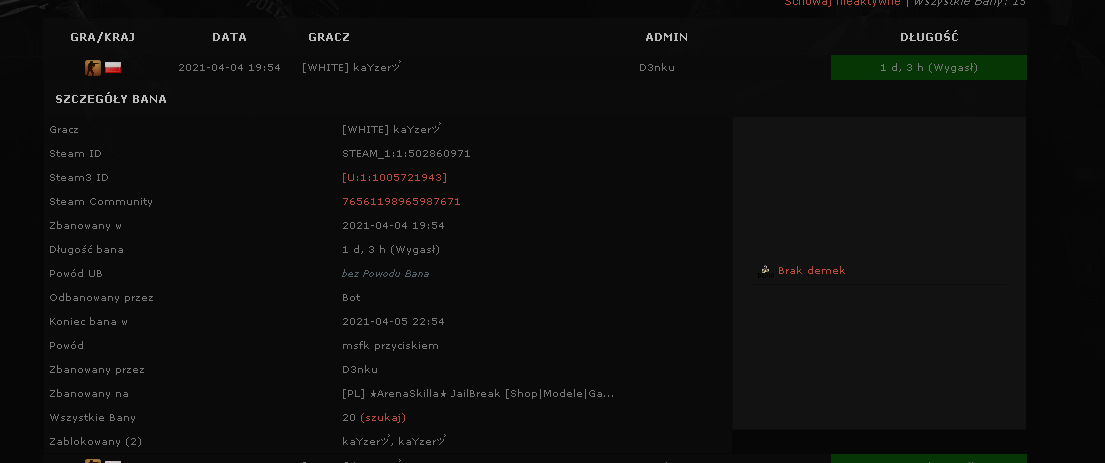Click admin name D3nku in ban row
The image size is (1105, 463).
click(x=657, y=68)
